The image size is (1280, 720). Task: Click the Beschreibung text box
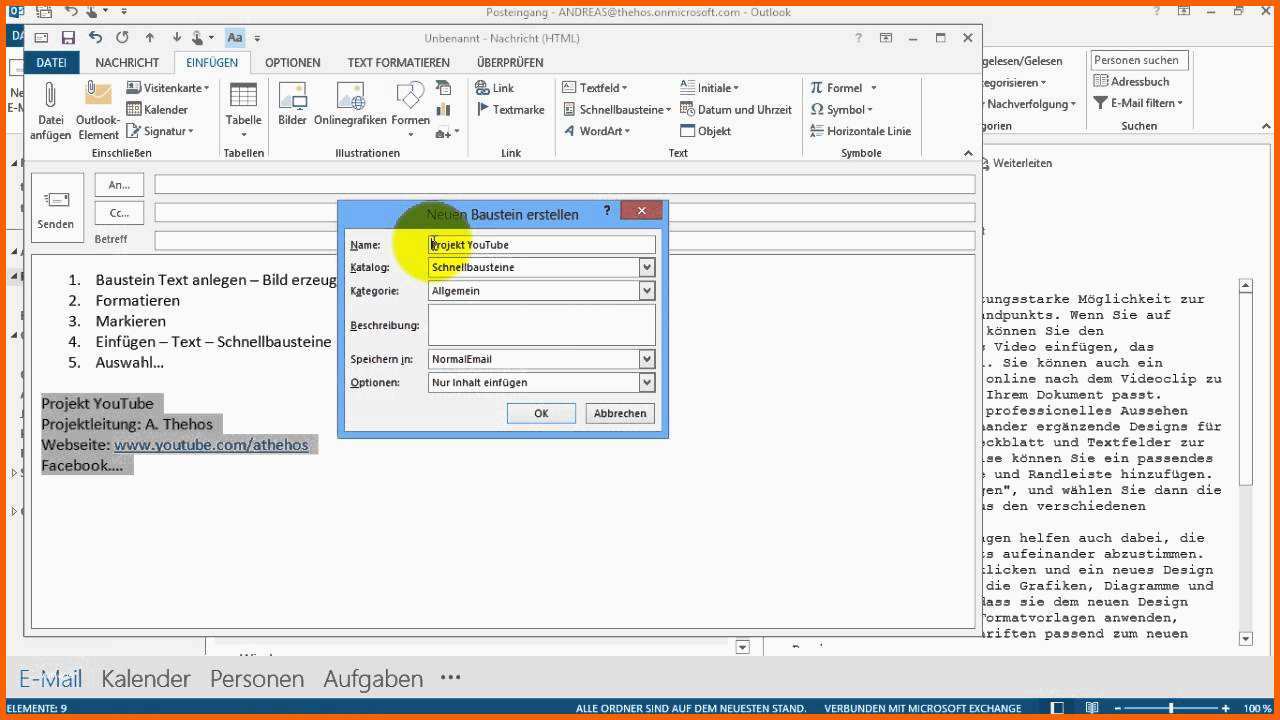point(541,325)
